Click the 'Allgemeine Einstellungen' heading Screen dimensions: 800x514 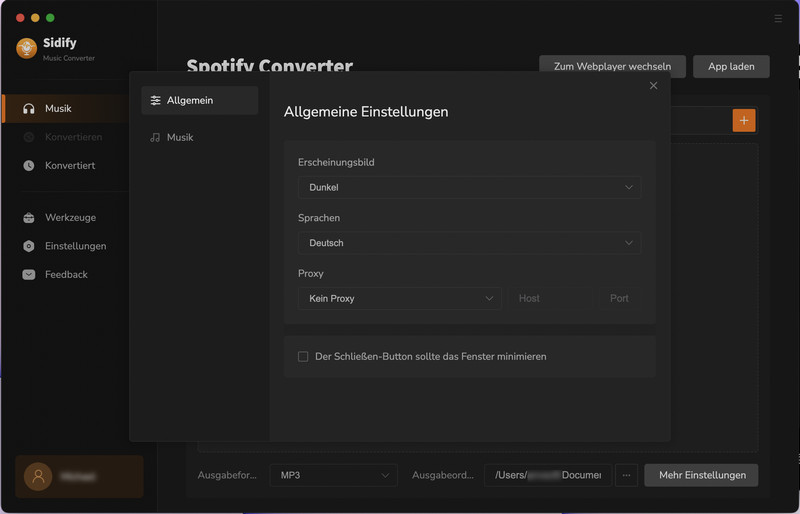[x=366, y=112]
